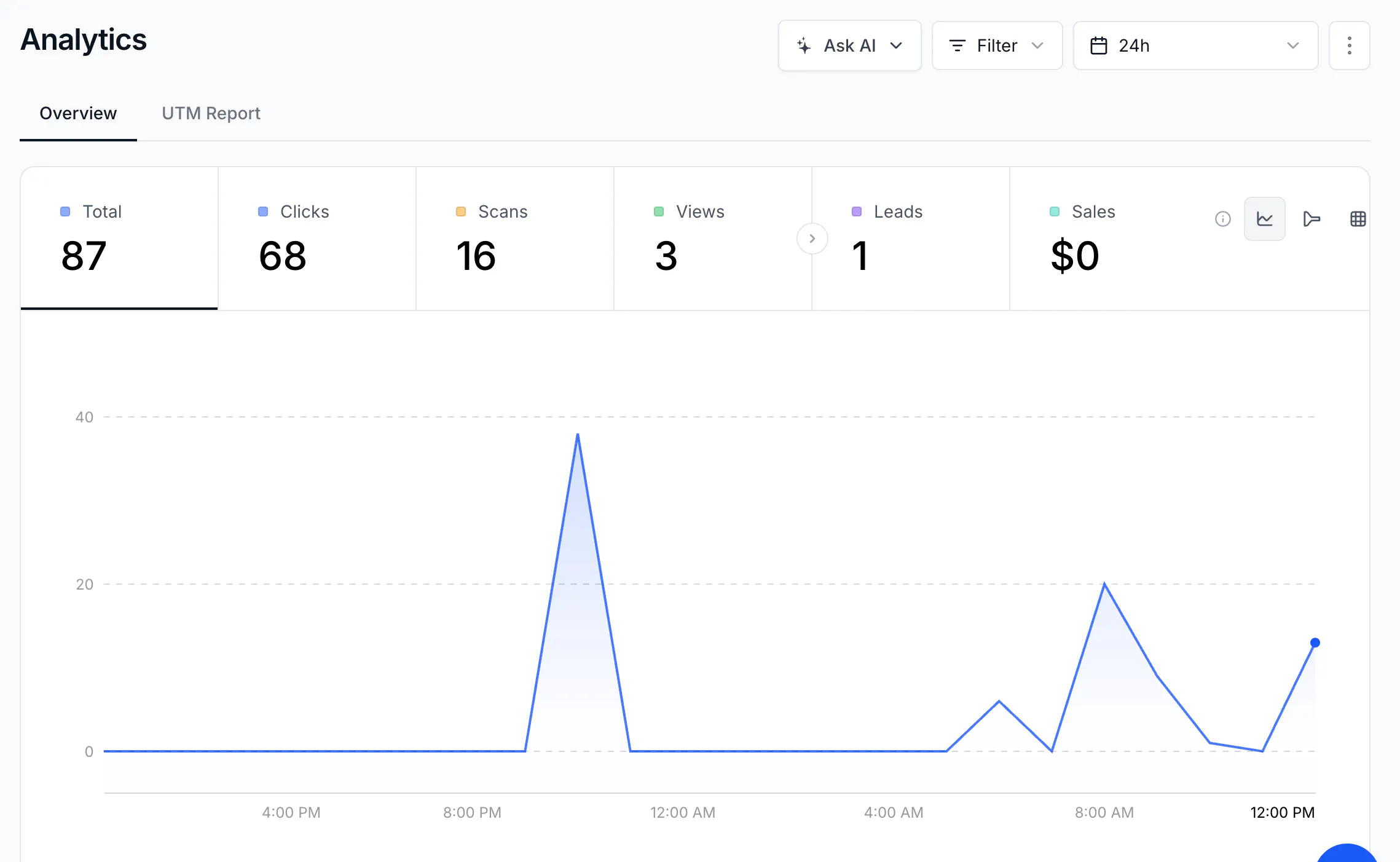Switch to table grid view
Viewport: 1400px width, 862px height.
pos(1358,219)
